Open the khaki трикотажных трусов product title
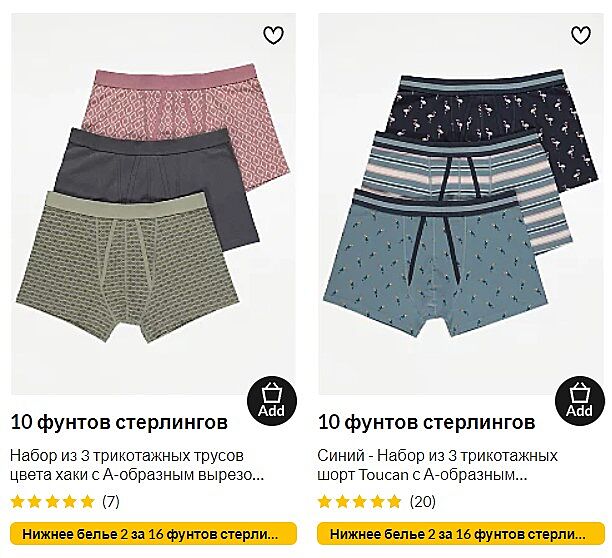The width and height of the screenshot is (612, 558). tap(137, 465)
